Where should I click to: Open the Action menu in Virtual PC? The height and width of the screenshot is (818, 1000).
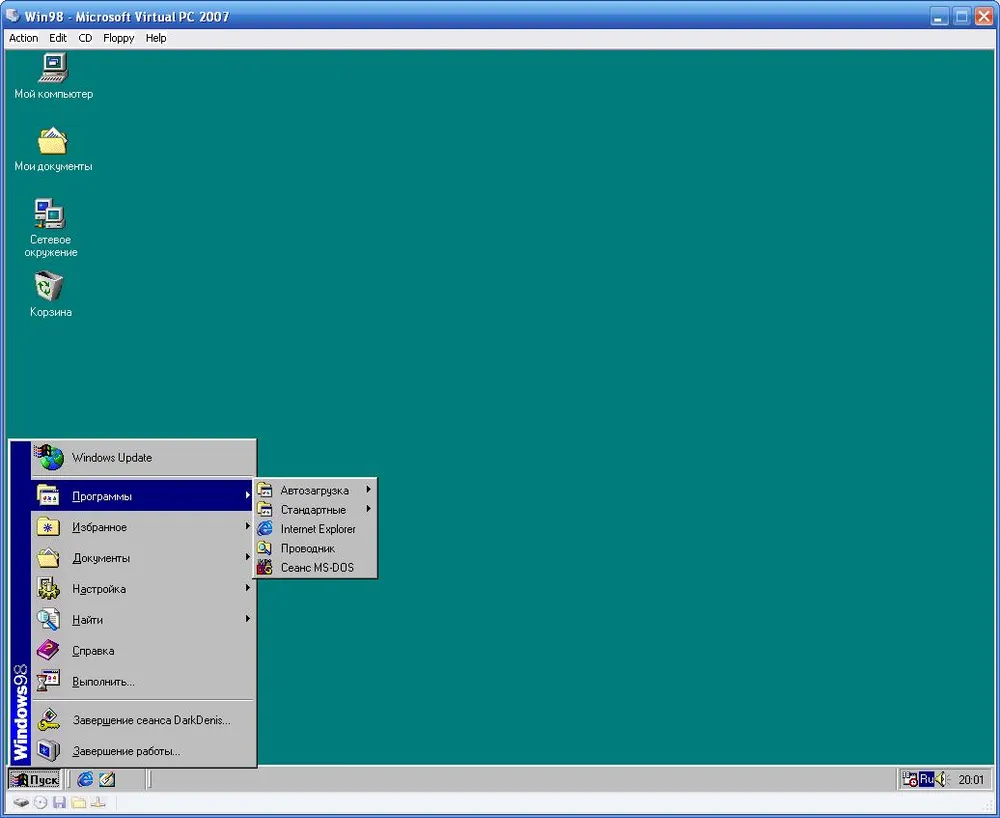pos(23,38)
